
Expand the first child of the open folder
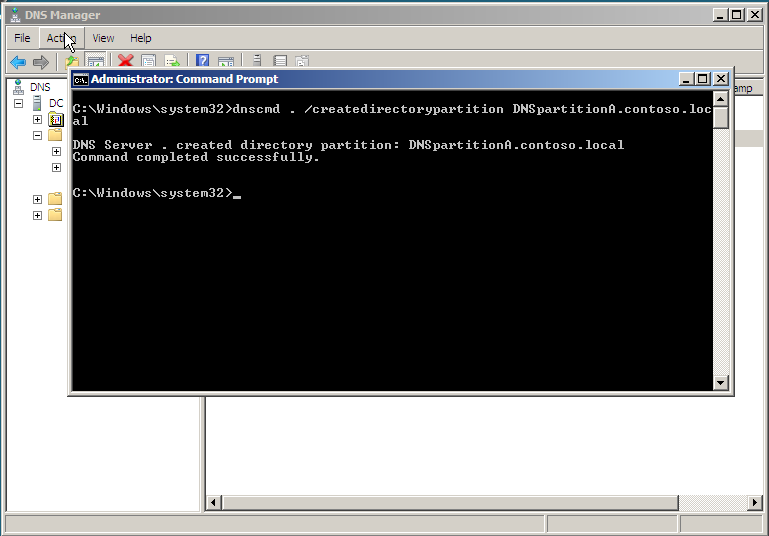coord(56,152)
